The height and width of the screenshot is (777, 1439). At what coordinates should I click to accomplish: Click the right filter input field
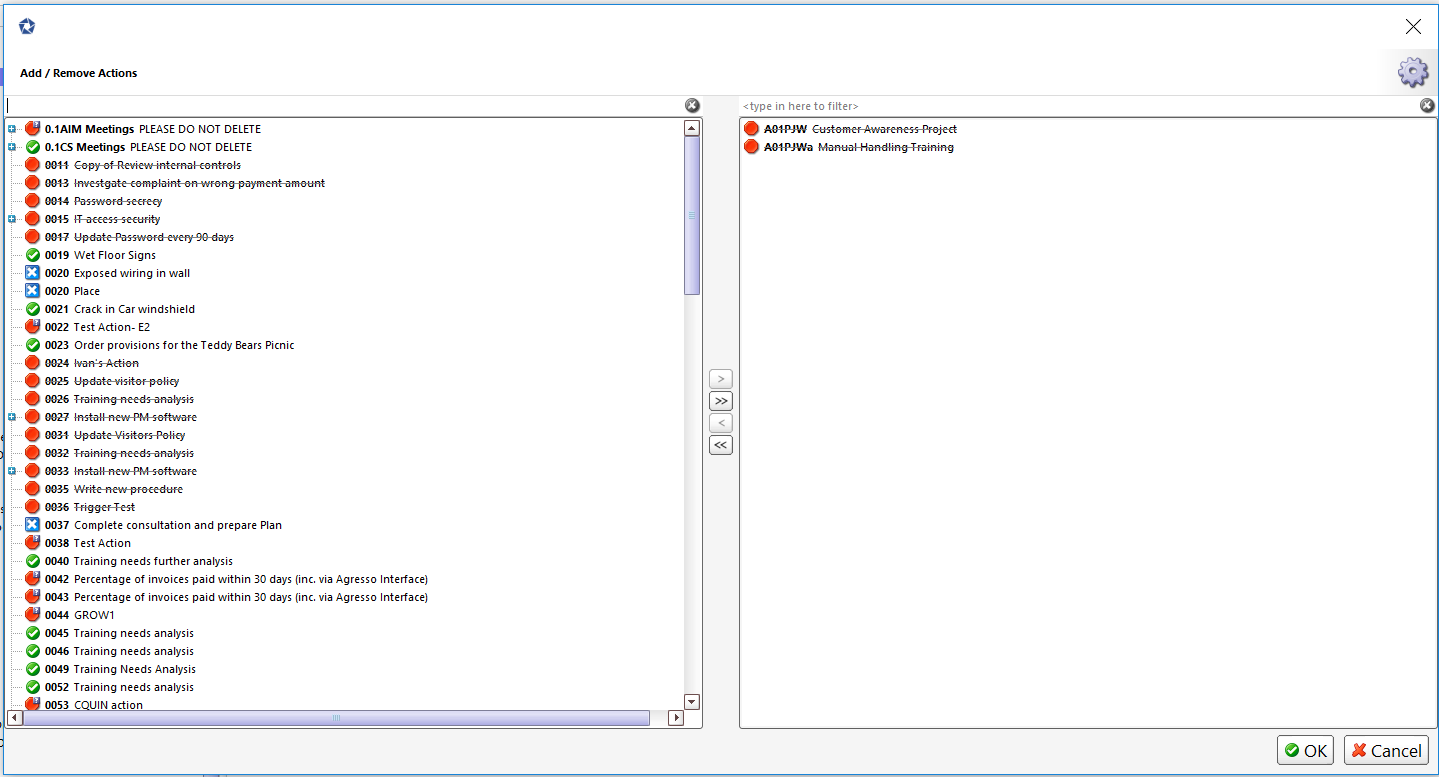[x=1078, y=106]
